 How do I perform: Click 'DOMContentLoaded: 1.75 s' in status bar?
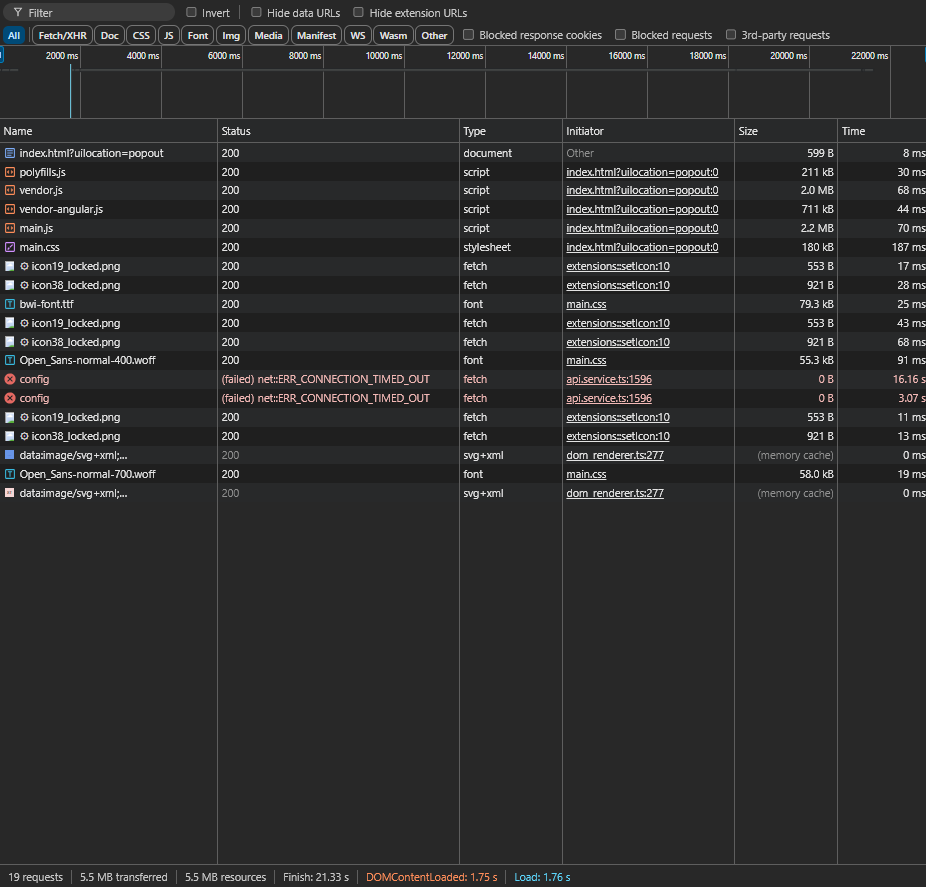click(x=432, y=877)
